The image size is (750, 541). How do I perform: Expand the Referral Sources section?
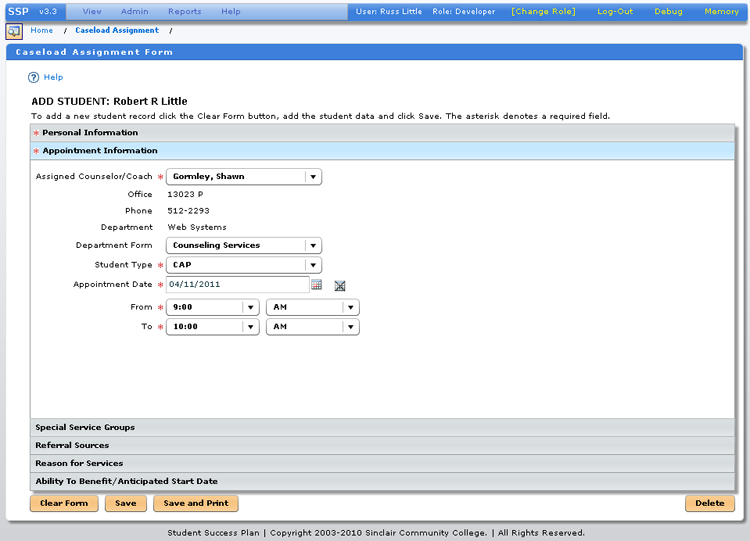tap(72, 446)
